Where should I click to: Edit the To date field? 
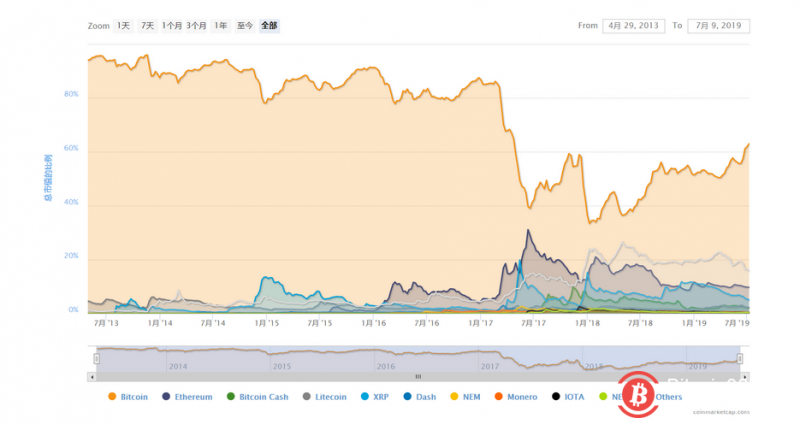pyautogui.click(x=718, y=26)
